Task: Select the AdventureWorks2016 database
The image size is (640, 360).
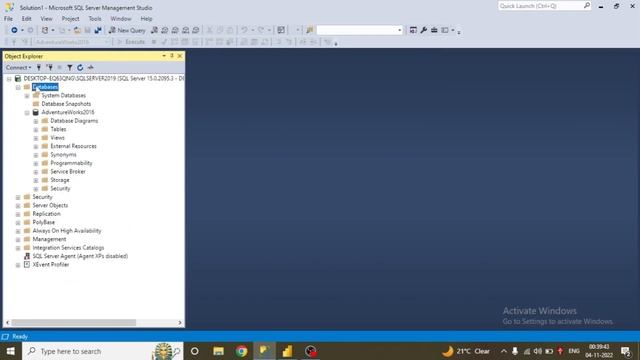Action: tap(68, 112)
